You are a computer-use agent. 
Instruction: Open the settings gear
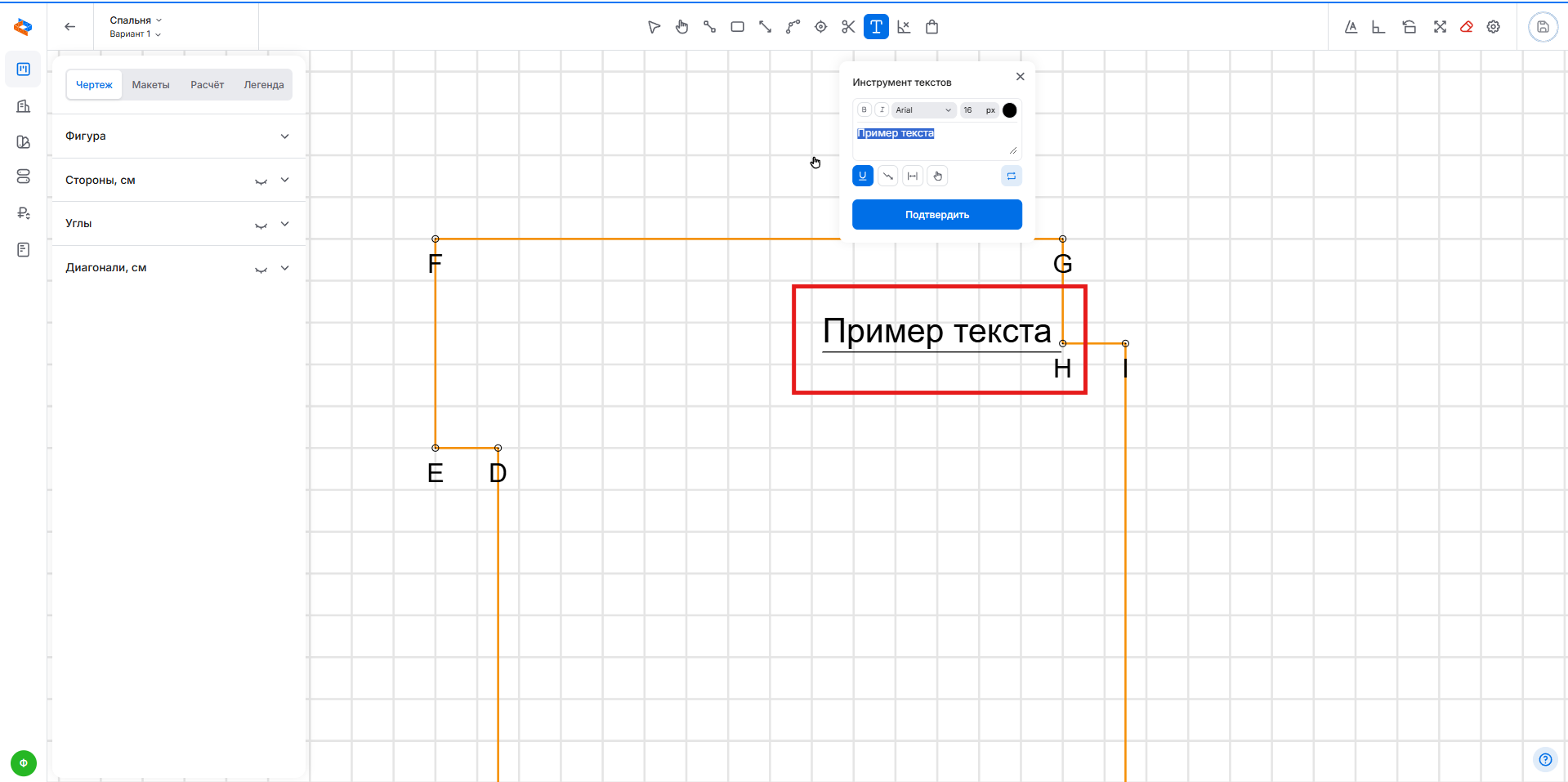[x=1494, y=27]
